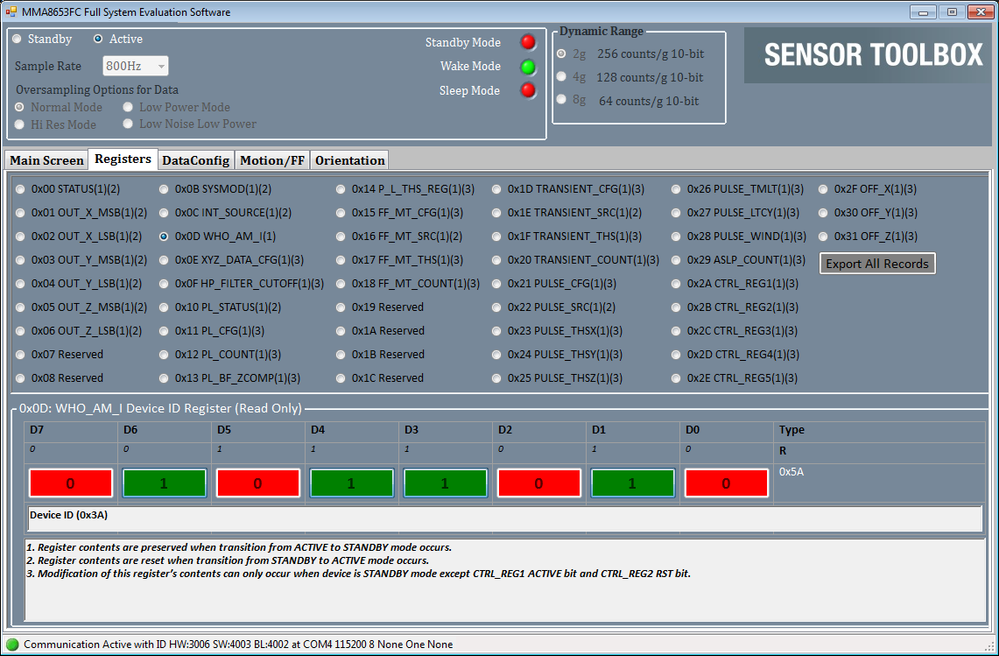Viewport: 999px width, 656px height.
Task: Toggle bit D5 red button
Action: [257, 483]
